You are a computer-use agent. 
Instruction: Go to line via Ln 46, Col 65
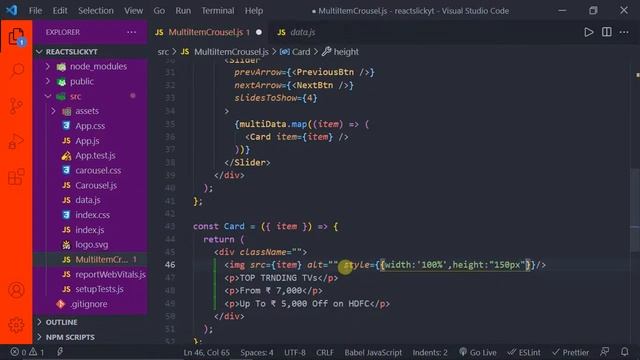click(207, 352)
